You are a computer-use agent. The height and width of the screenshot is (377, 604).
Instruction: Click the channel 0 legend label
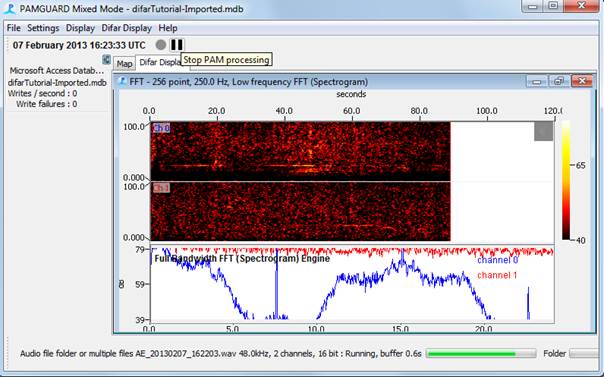coord(497,260)
